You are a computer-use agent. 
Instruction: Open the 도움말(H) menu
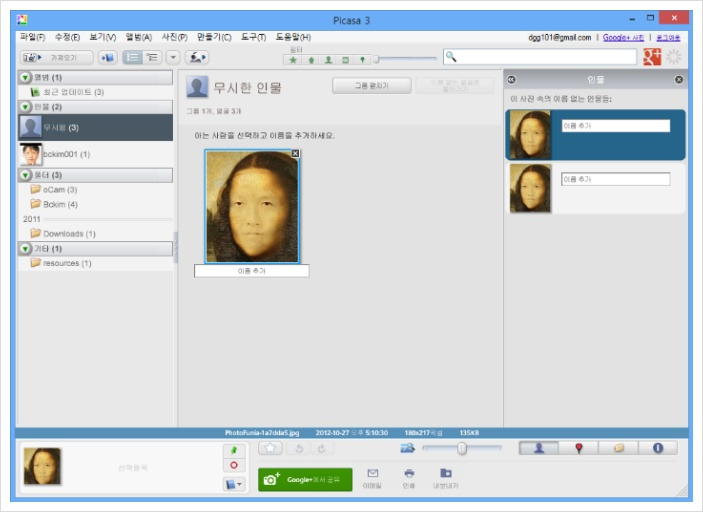pyautogui.click(x=293, y=37)
